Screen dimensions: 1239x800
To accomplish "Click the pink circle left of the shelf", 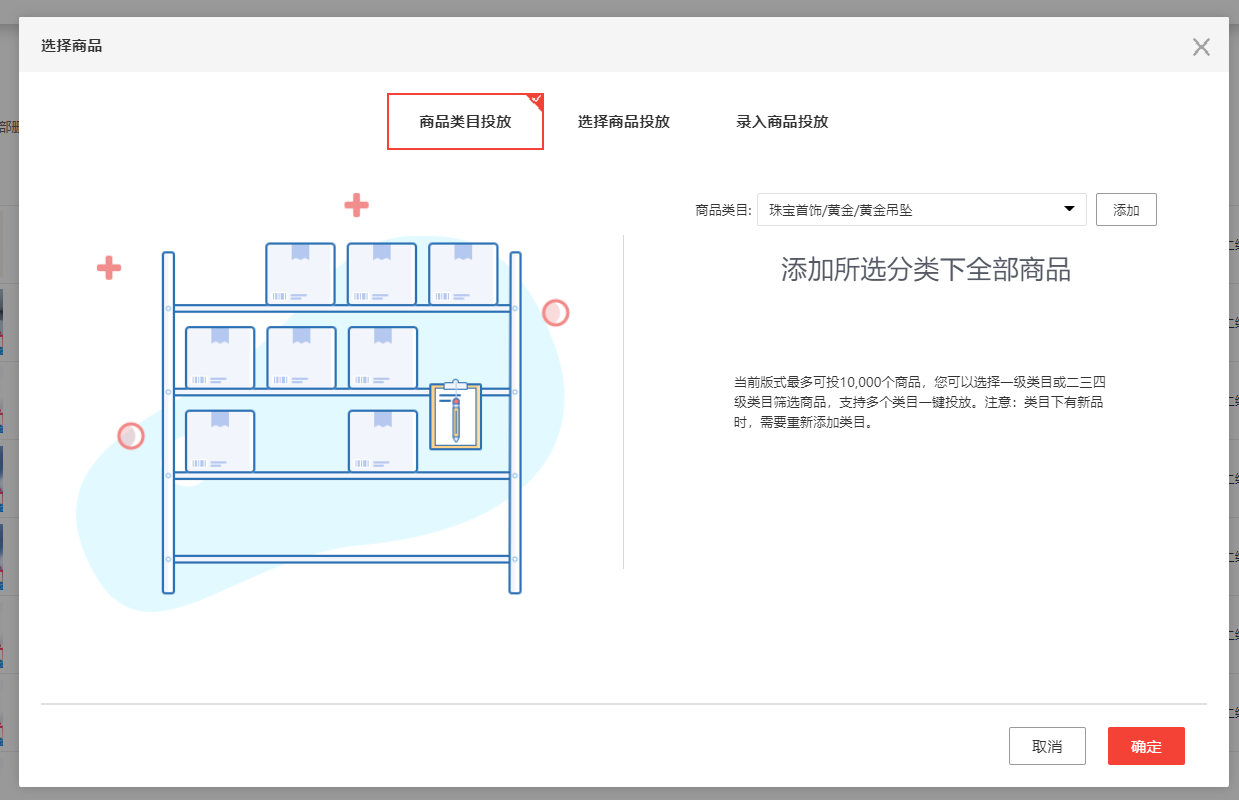I will tap(131, 436).
